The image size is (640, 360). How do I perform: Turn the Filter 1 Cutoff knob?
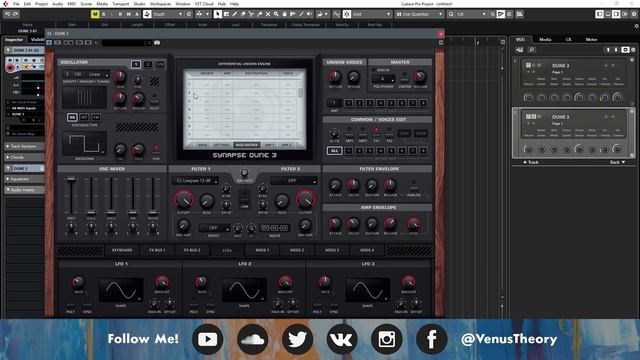click(183, 200)
